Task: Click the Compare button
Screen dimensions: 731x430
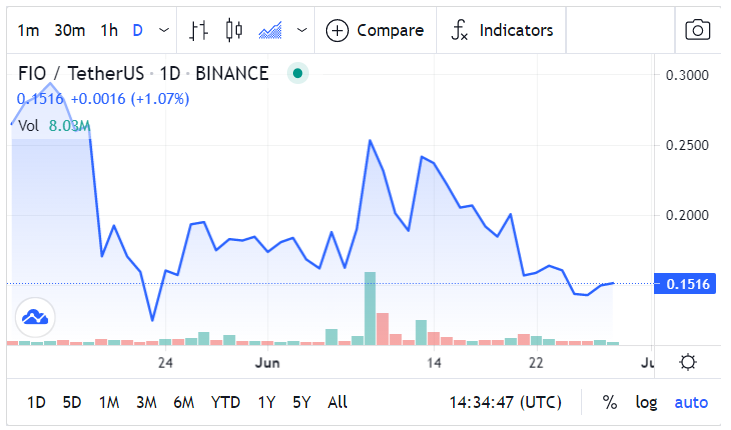Action: point(375,31)
